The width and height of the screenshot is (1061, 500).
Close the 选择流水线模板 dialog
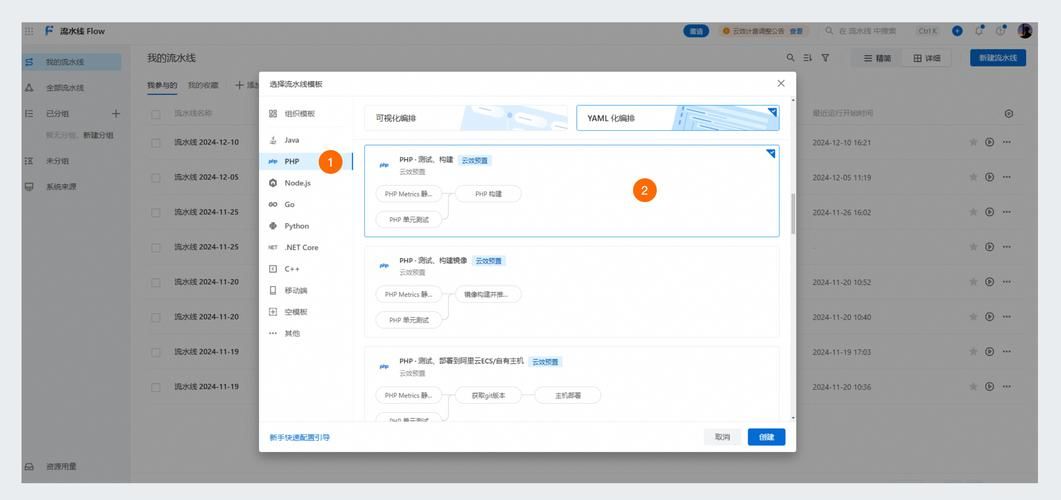pos(781,83)
